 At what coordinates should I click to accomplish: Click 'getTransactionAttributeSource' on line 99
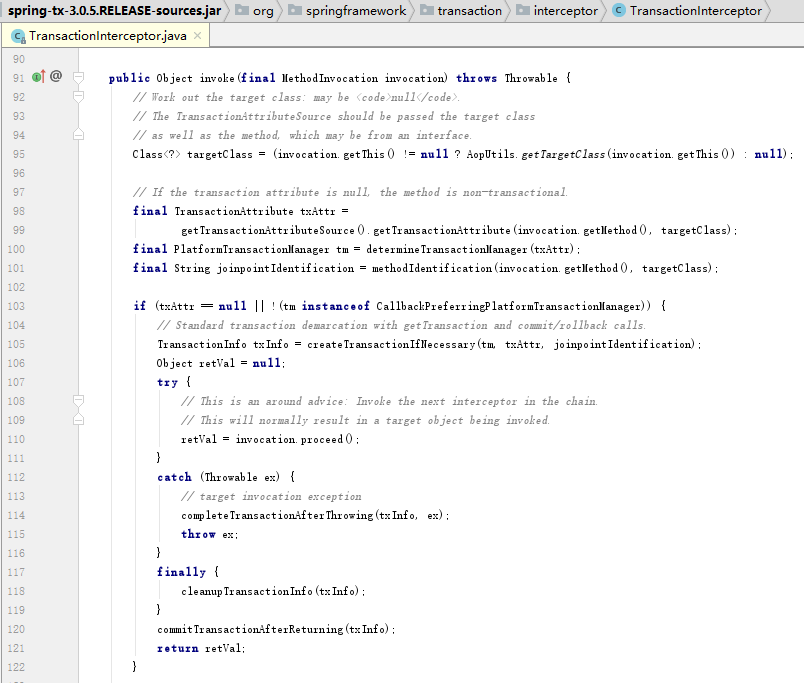tap(268, 230)
